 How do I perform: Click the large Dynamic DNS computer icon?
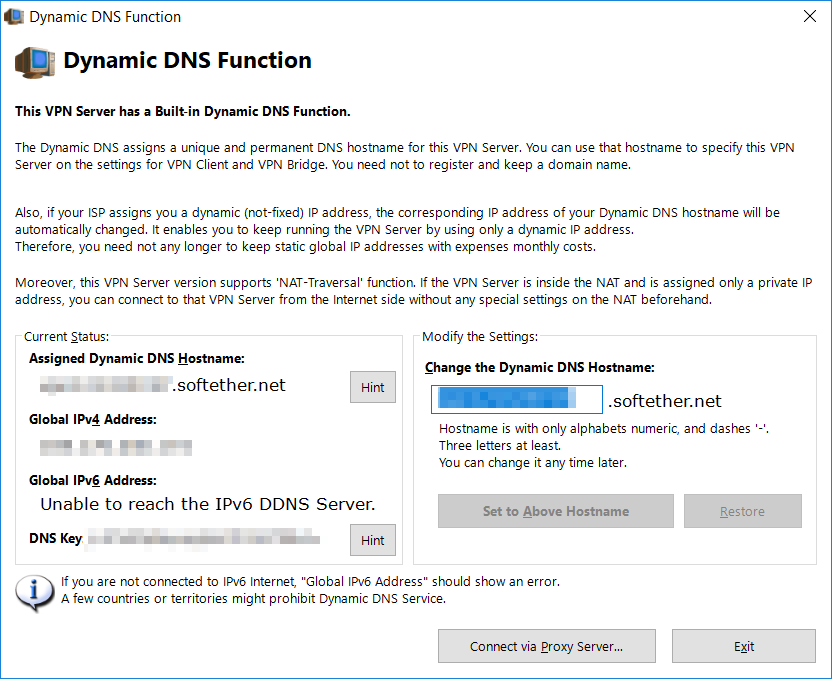[x=35, y=63]
